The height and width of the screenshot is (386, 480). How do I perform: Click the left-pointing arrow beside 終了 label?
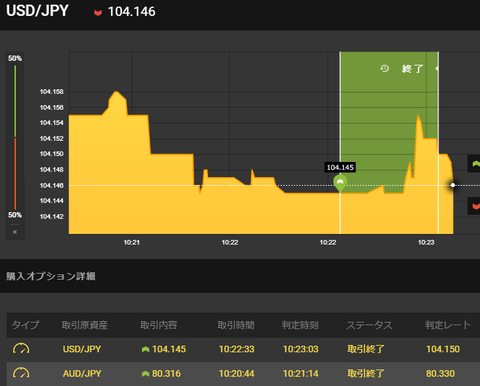(x=436, y=68)
